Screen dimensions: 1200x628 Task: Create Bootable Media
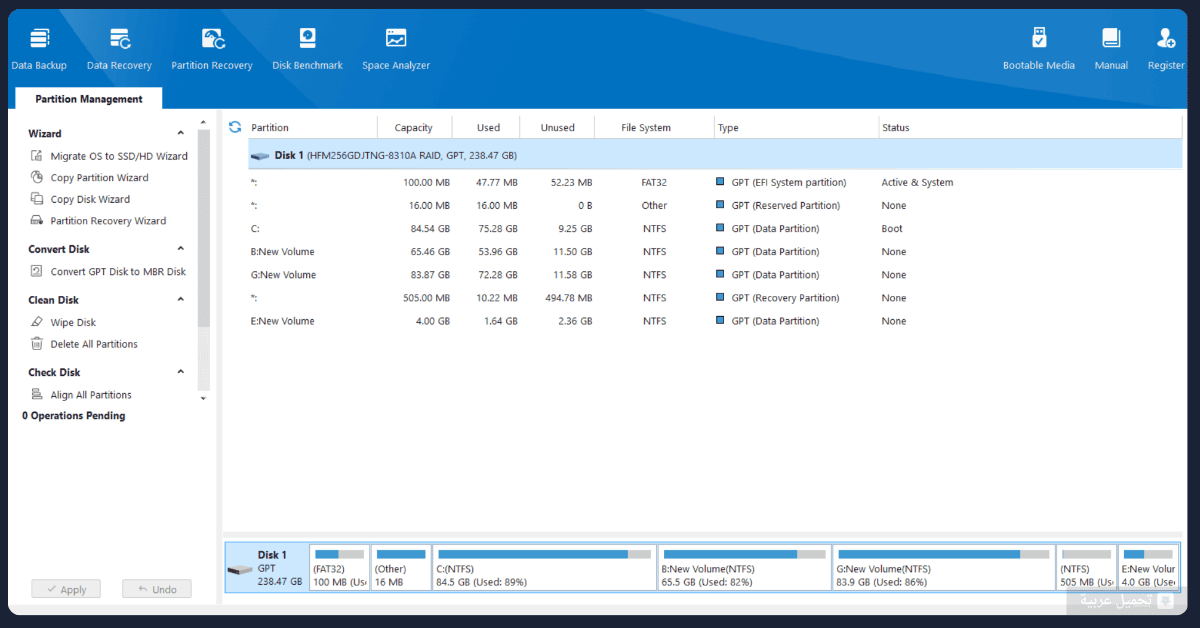pos(1039,50)
